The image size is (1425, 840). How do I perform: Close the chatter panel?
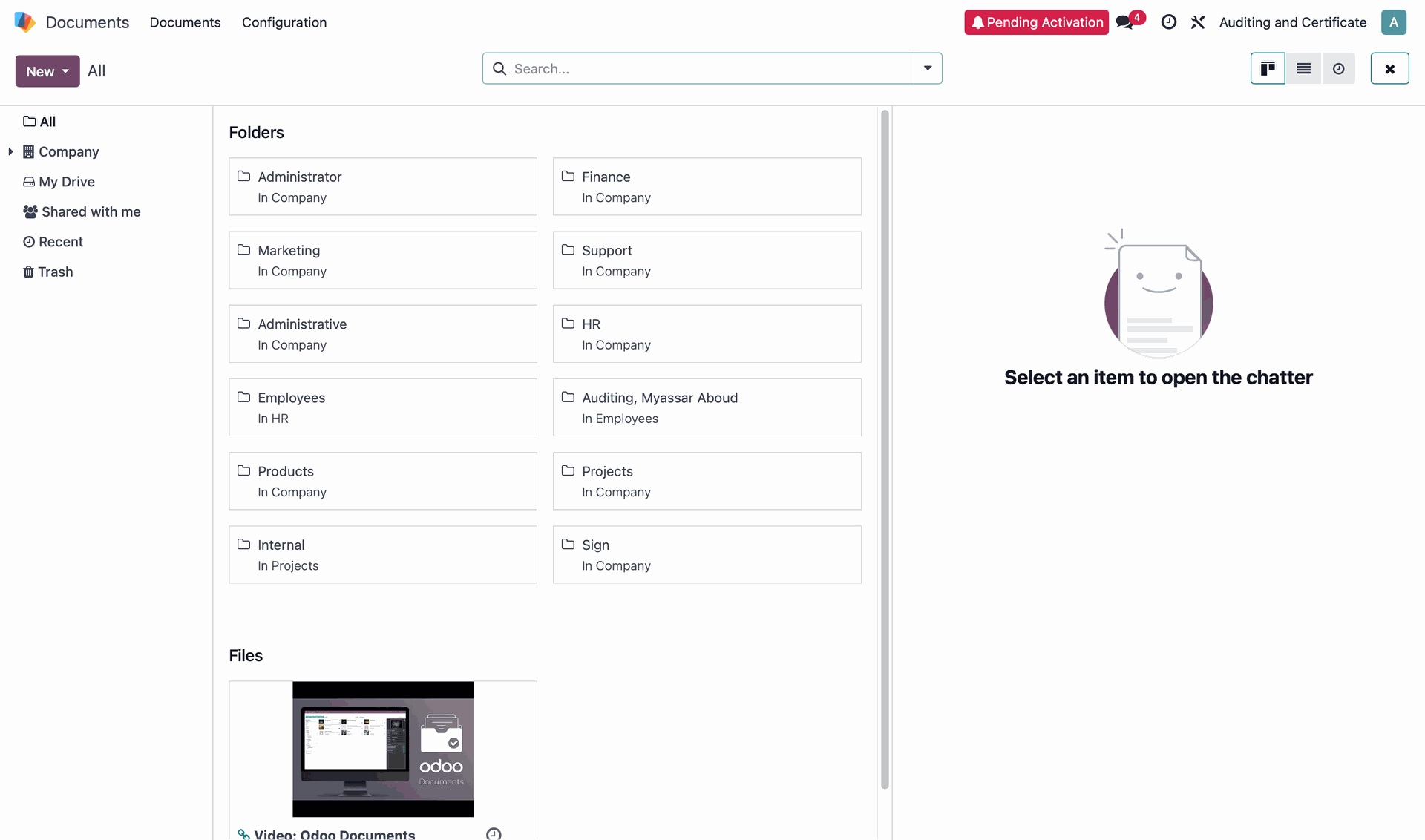click(x=1389, y=69)
